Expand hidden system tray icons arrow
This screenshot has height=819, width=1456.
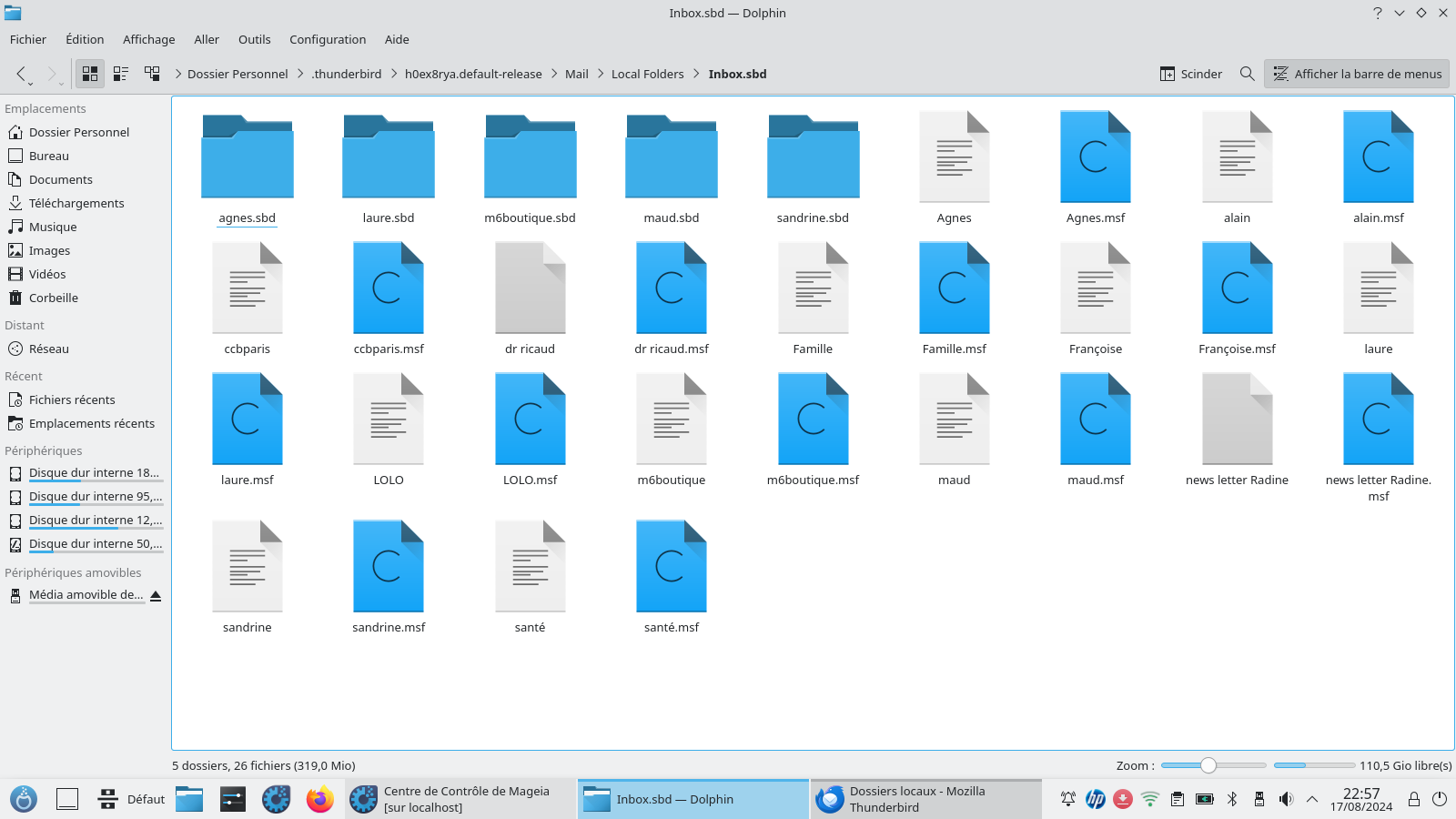tap(1312, 799)
